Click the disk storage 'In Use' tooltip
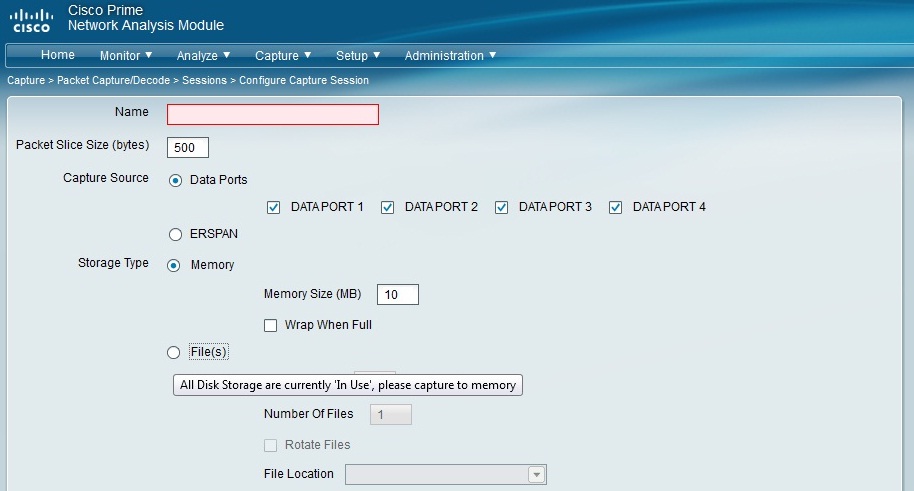This screenshot has width=914, height=491. (x=348, y=385)
